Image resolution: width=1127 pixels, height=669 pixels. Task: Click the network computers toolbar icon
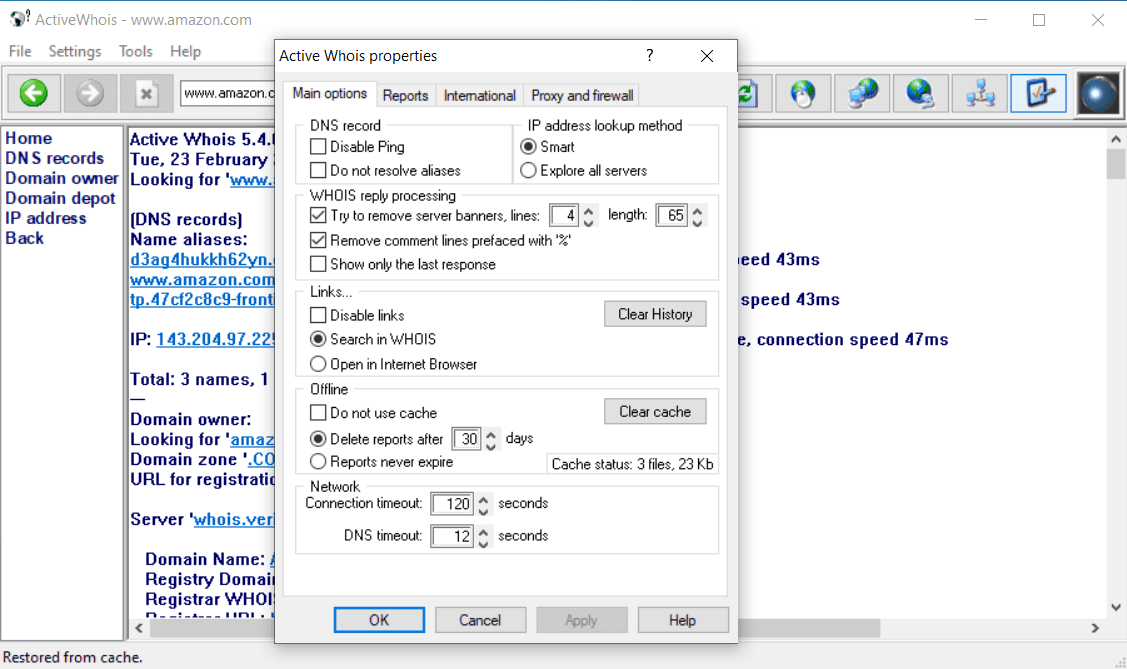point(980,93)
